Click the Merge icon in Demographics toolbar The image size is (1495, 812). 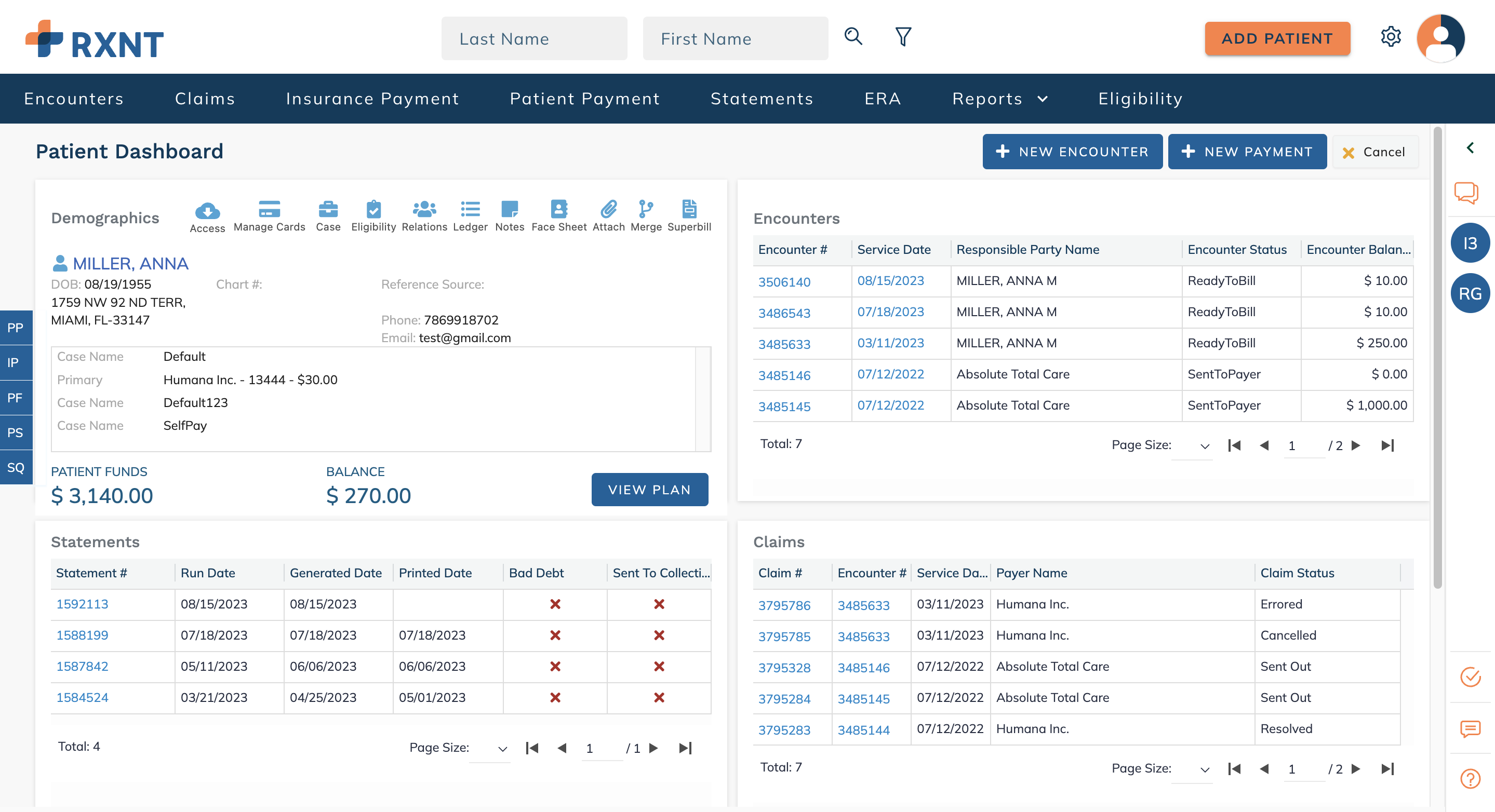[x=646, y=210]
